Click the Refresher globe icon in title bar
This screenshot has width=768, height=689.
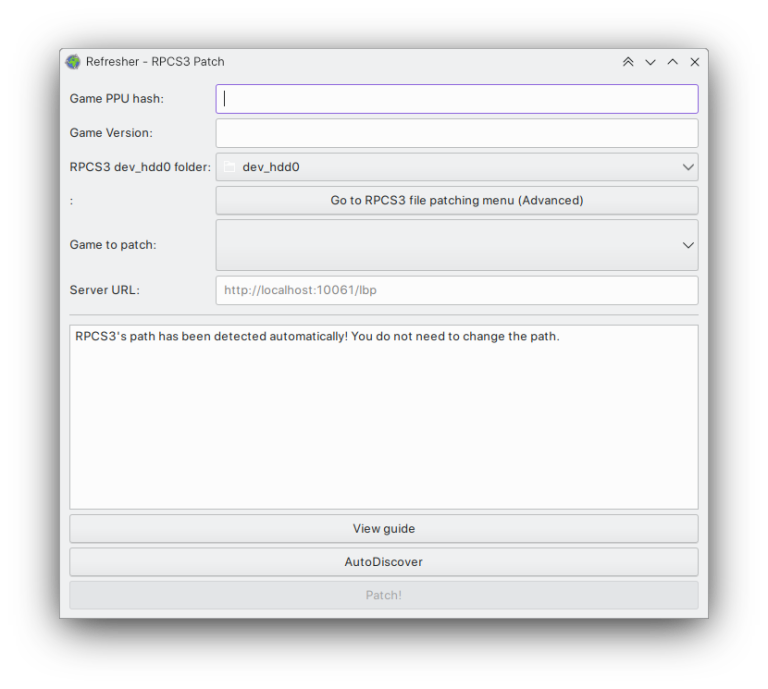73,62
